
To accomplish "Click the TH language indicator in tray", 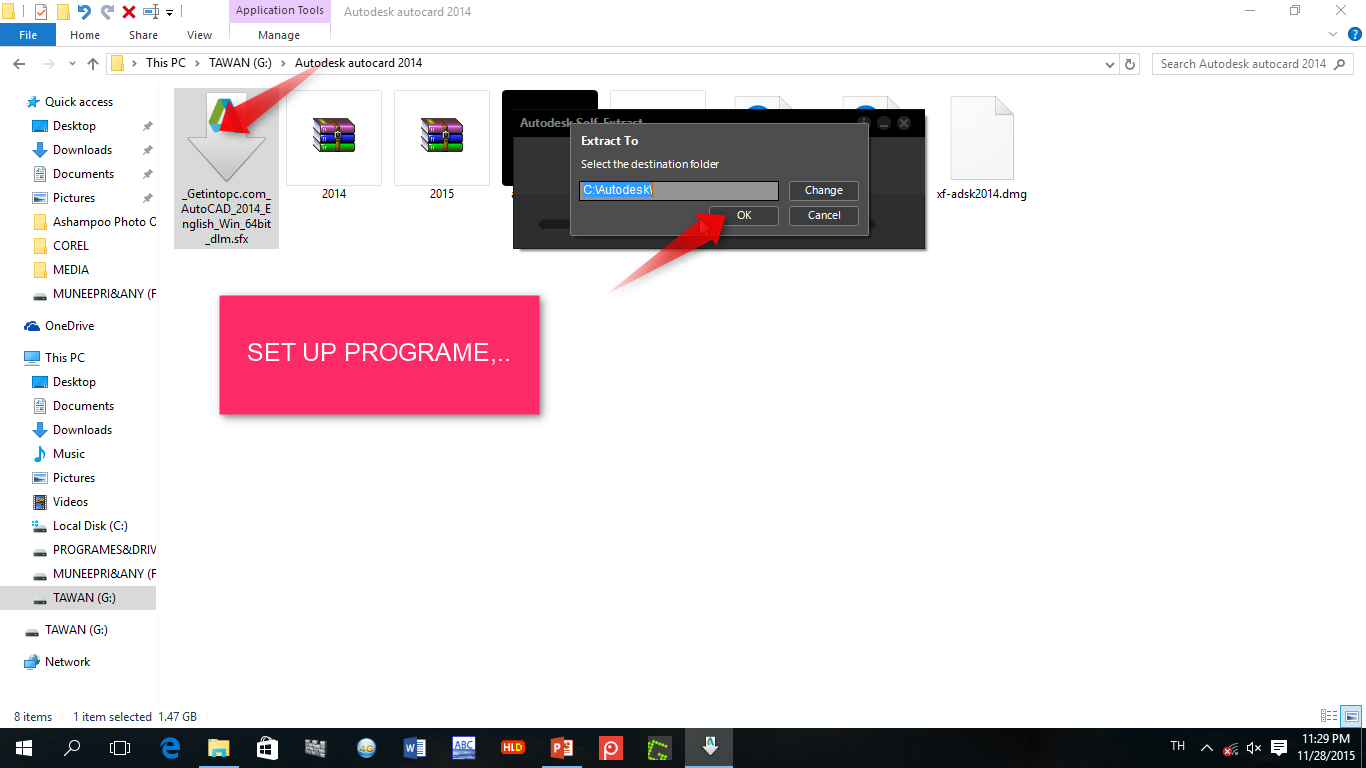I will click(1178, 747).
